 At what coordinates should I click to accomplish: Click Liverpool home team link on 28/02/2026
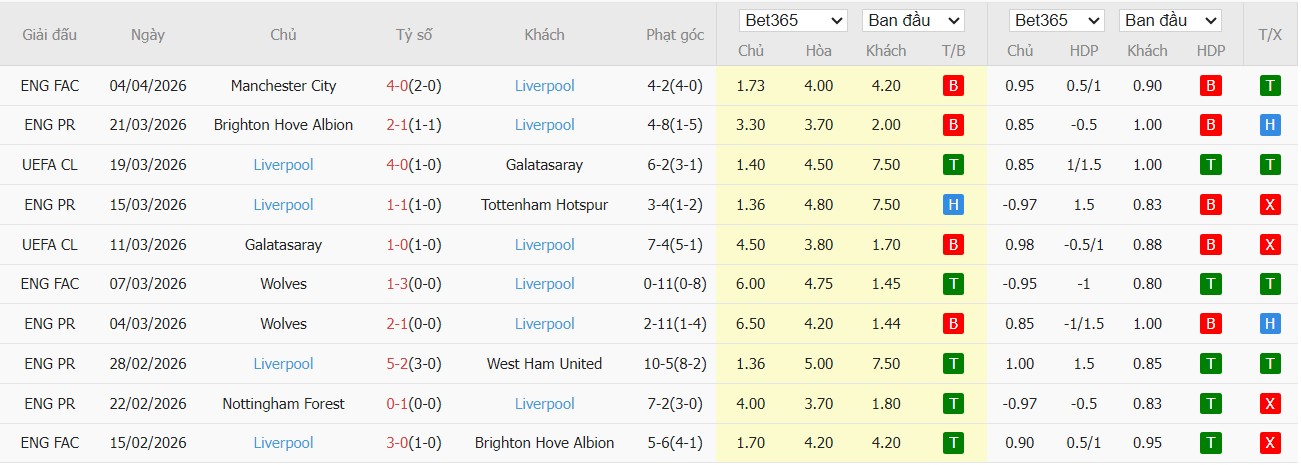coord(283,364)
